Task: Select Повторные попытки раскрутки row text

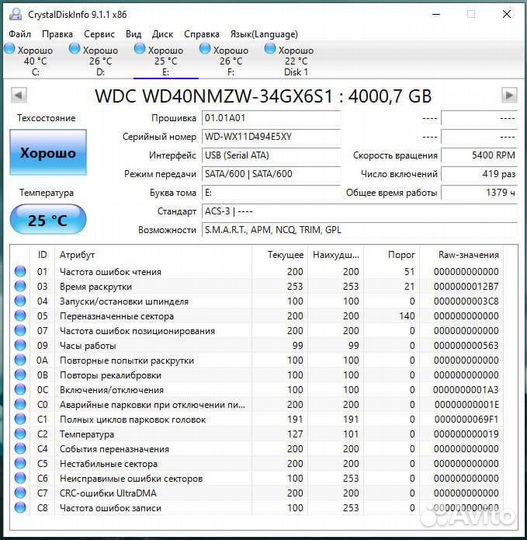Action: tap(127, 361)
